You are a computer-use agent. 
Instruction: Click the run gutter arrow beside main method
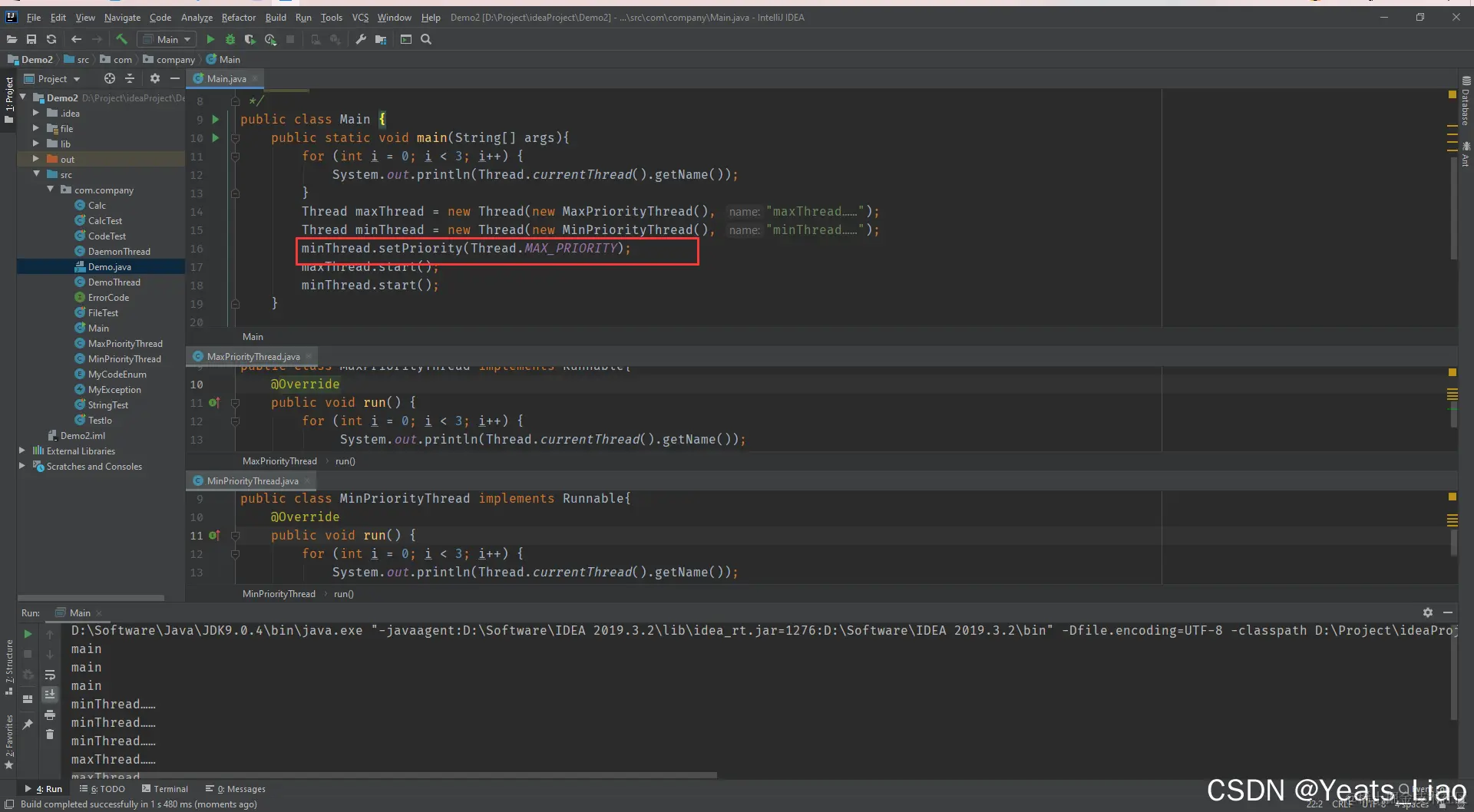click(x=216, y=137)
